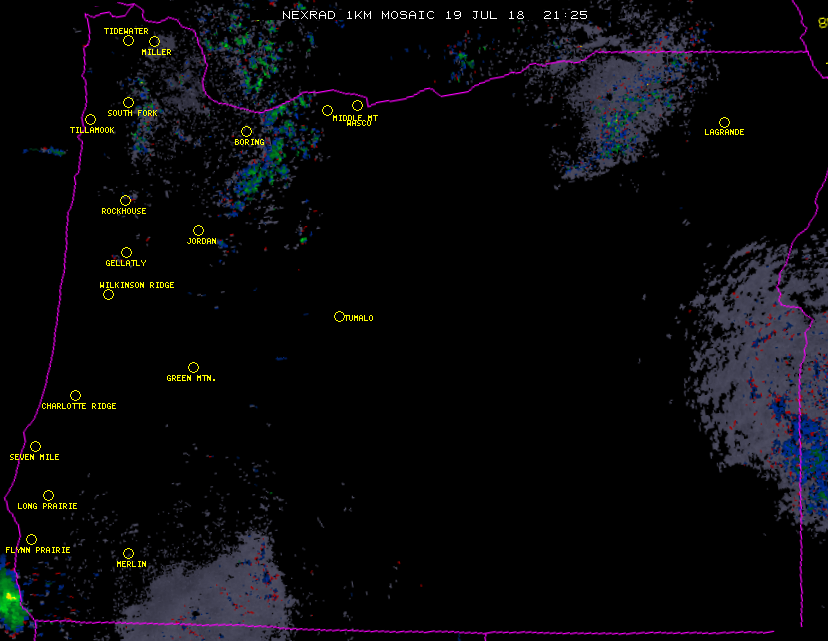Click the Tidewater station circle marker
Image resolution: width=828 pixels, height=641 pixels.
click(x=128, y=41)
